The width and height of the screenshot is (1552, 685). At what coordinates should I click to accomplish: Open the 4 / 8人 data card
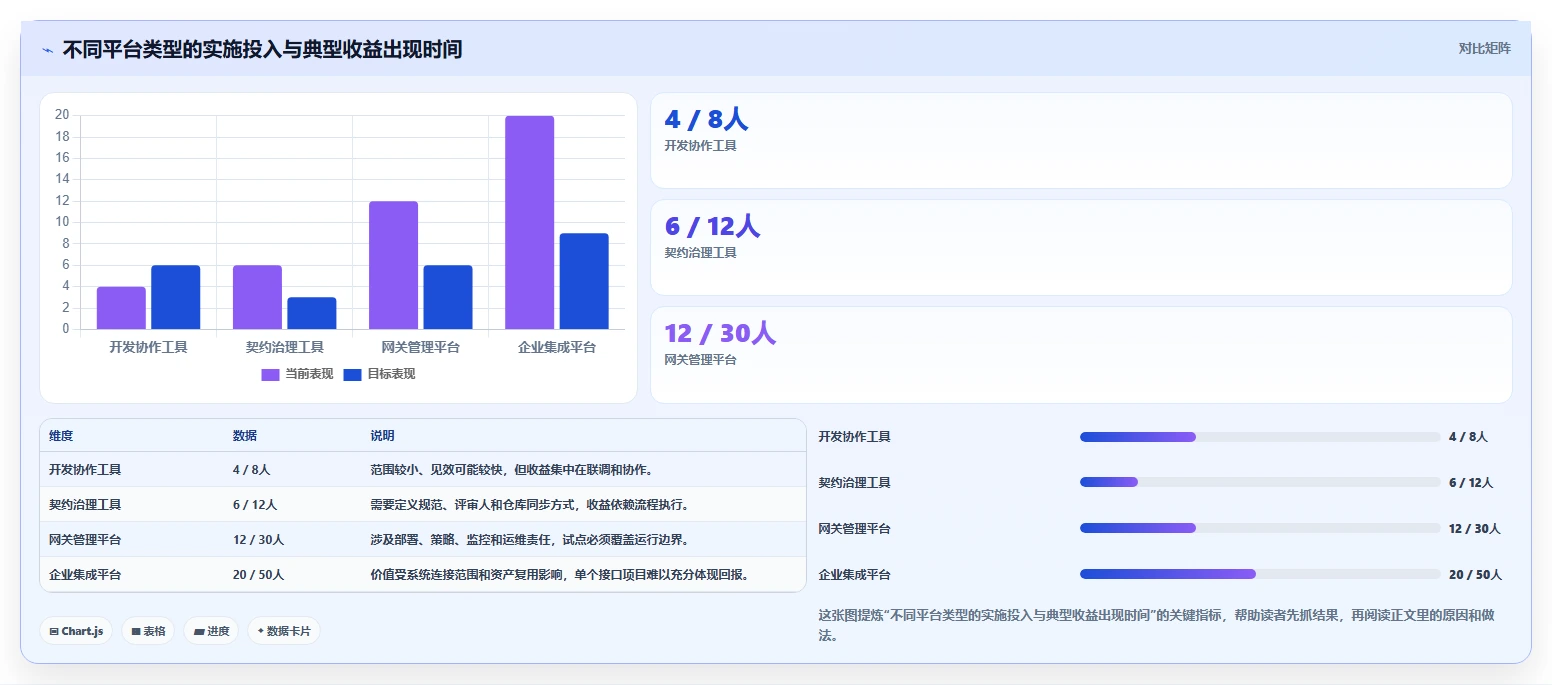tap(1081, 140)
